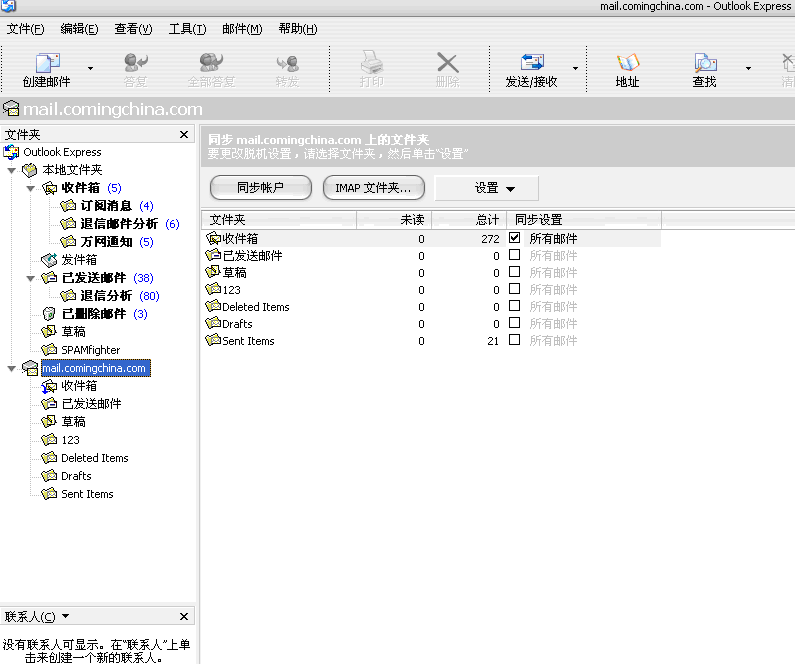This screenshot has width=795, height=664.
Task: Click the 同步设置 column header
Action: [x=584, y=219]
